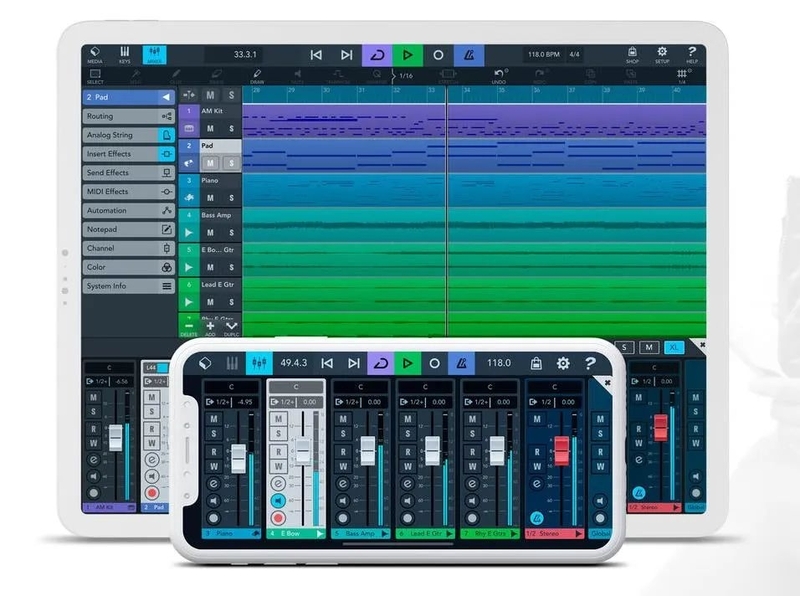
Task: Click the DUPLC duplicate track button
Action: [232, 328]
